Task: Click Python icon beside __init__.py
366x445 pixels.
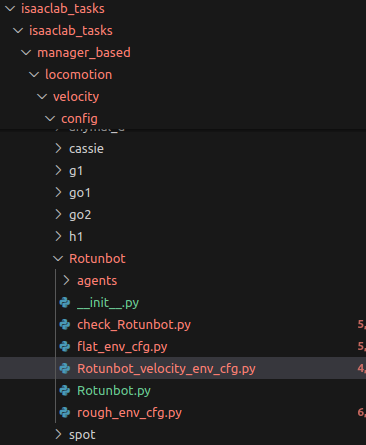Action: coord(65,303)
